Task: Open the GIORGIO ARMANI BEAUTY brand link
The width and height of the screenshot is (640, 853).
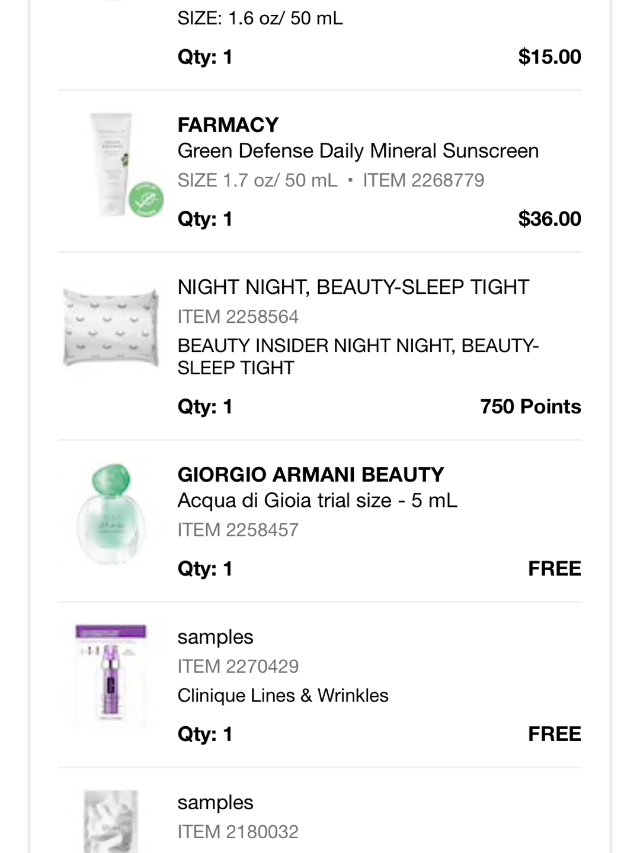Action: coord(311,475)
